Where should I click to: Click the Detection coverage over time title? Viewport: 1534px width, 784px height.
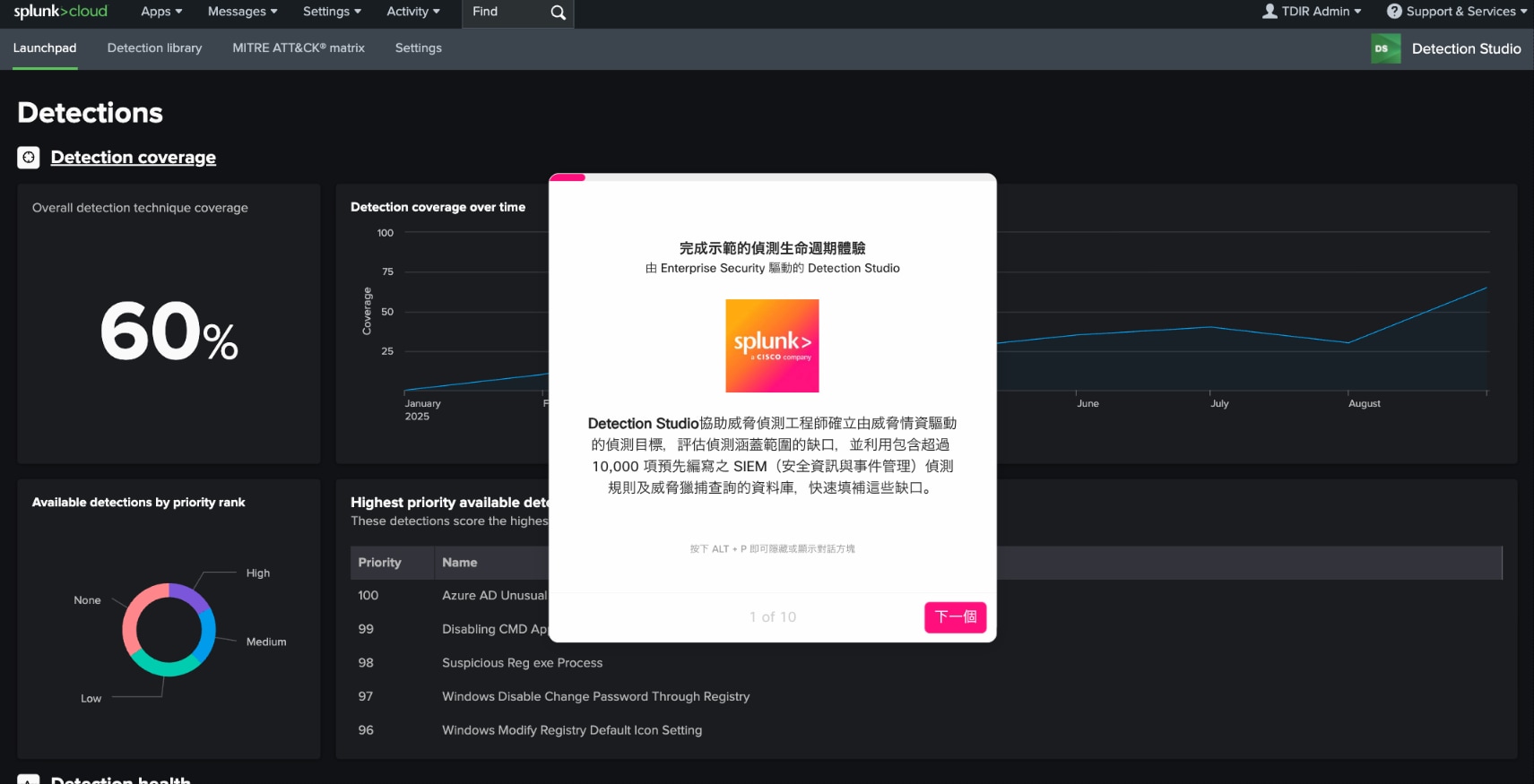click(438, 207)
